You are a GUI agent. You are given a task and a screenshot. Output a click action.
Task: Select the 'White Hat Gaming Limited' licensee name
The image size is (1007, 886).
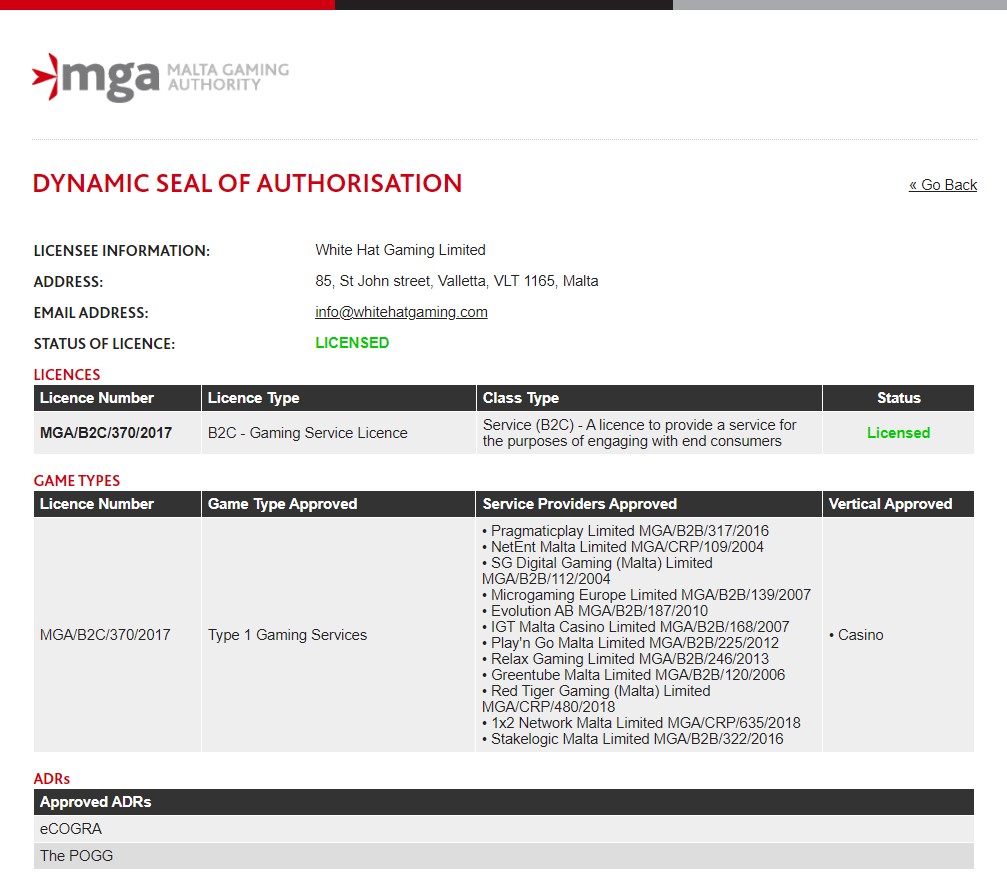tap(400, 250)
